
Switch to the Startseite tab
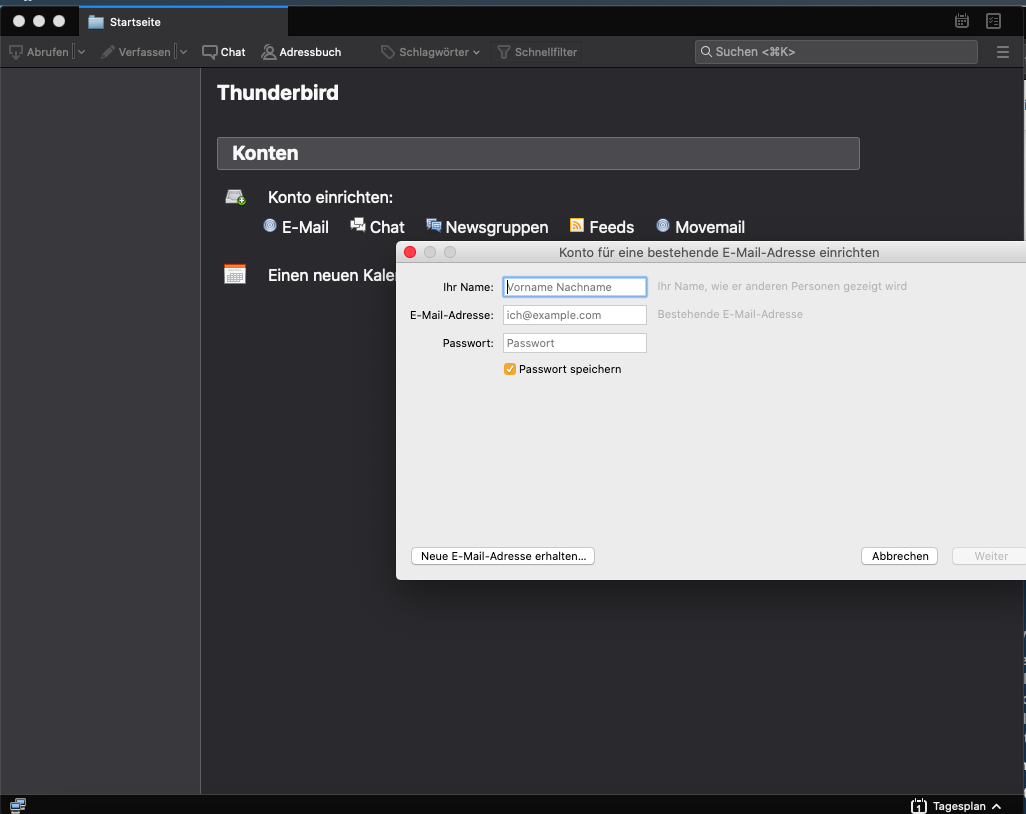[x=135, y=22]
